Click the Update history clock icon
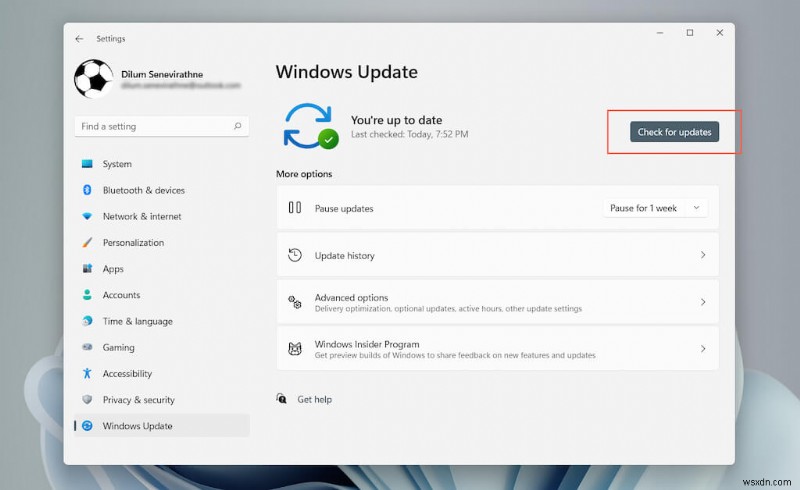Image resolution: width=800 pixels, height=490 pixels. [x=294, y=255]
